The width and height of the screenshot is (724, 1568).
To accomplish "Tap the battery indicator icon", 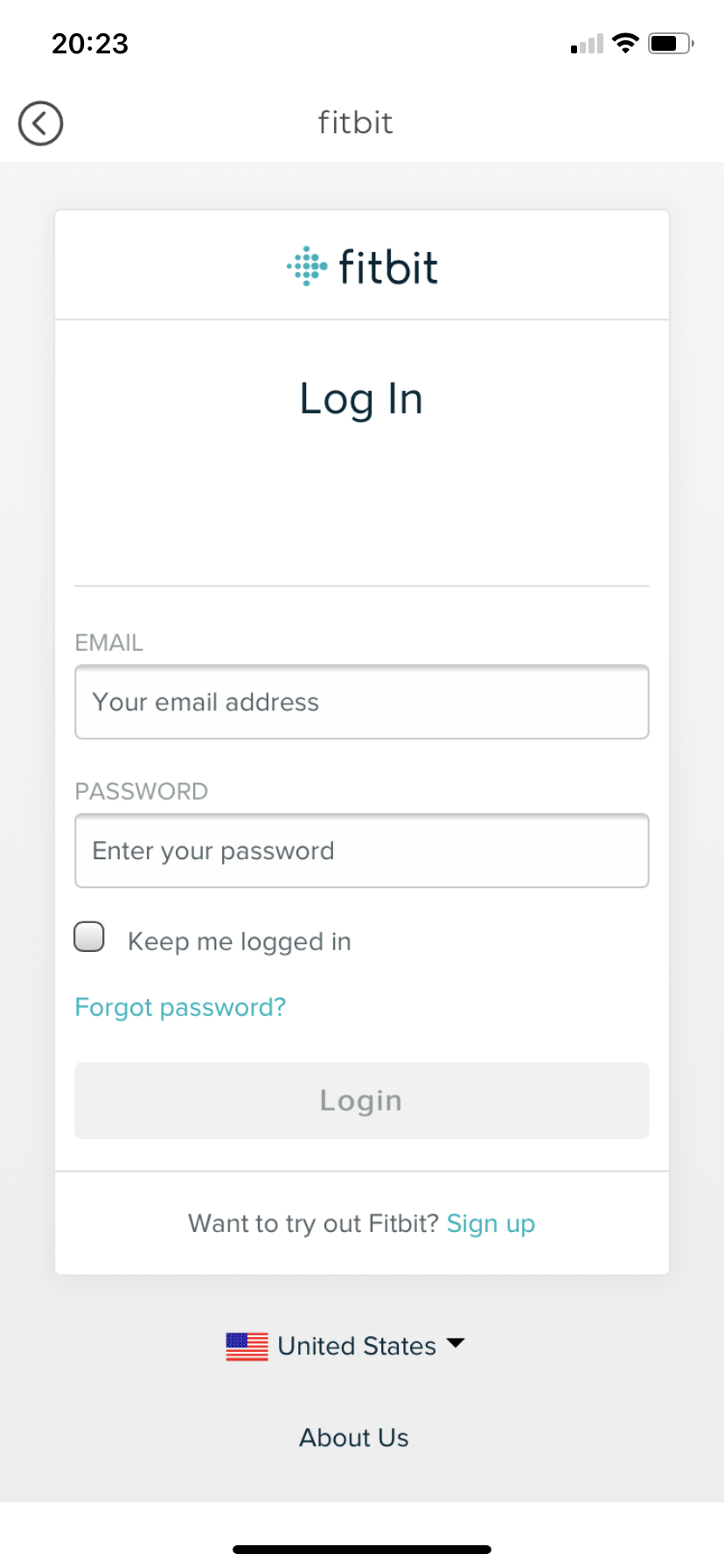I will click(x=671, y=43).
